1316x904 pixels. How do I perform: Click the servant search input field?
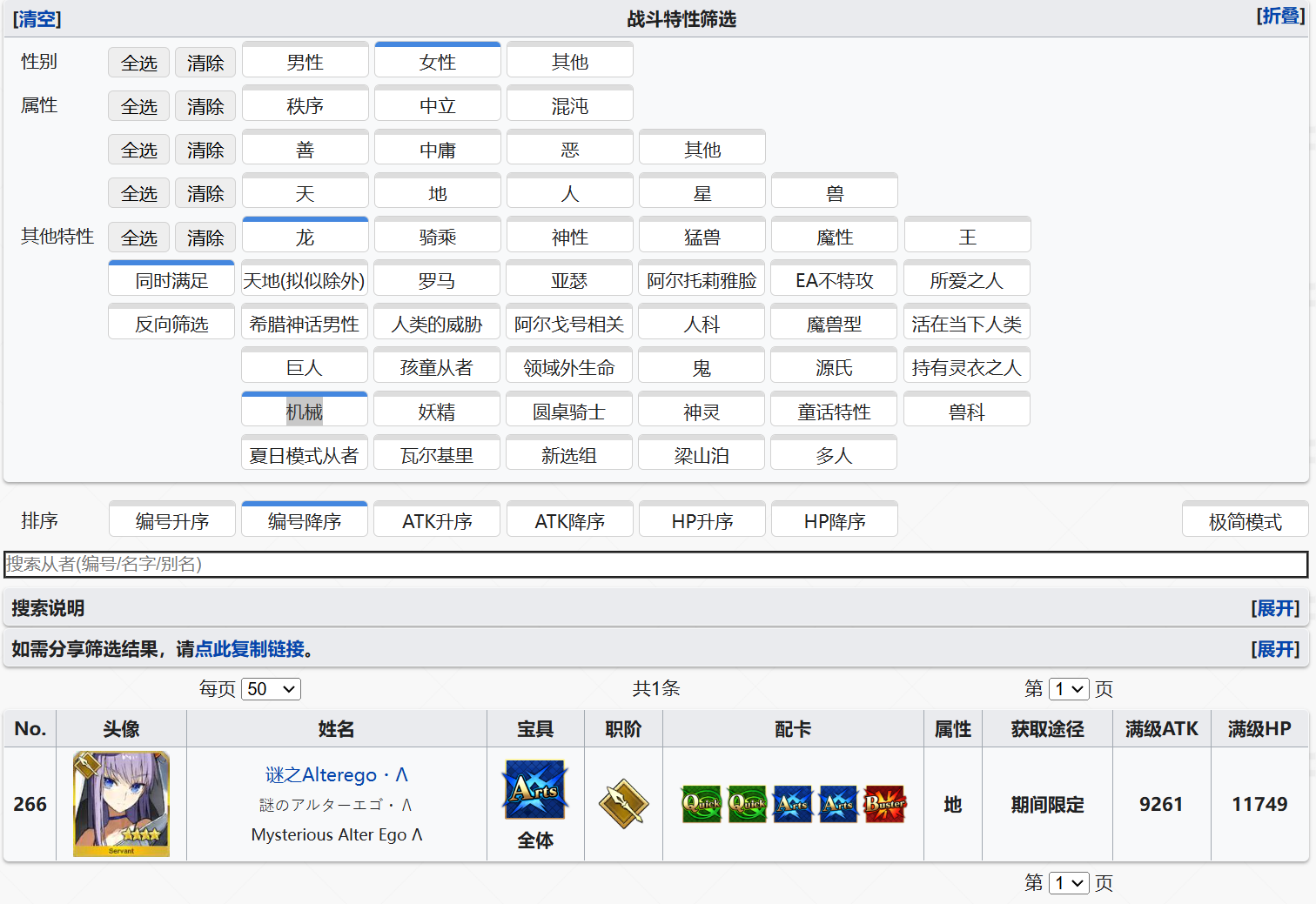tap(658, 564)
